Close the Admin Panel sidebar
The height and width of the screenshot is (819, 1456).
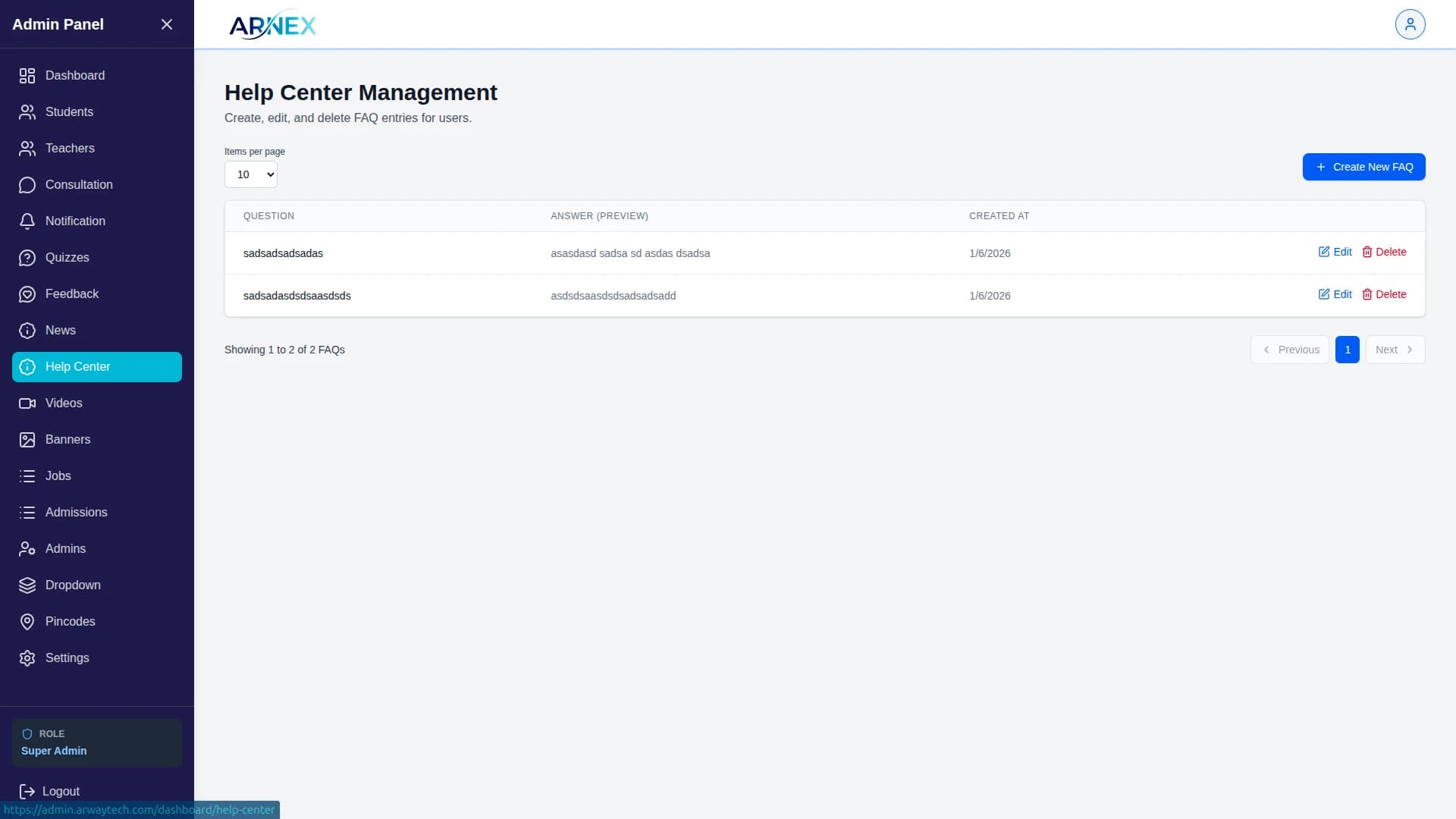167,24
